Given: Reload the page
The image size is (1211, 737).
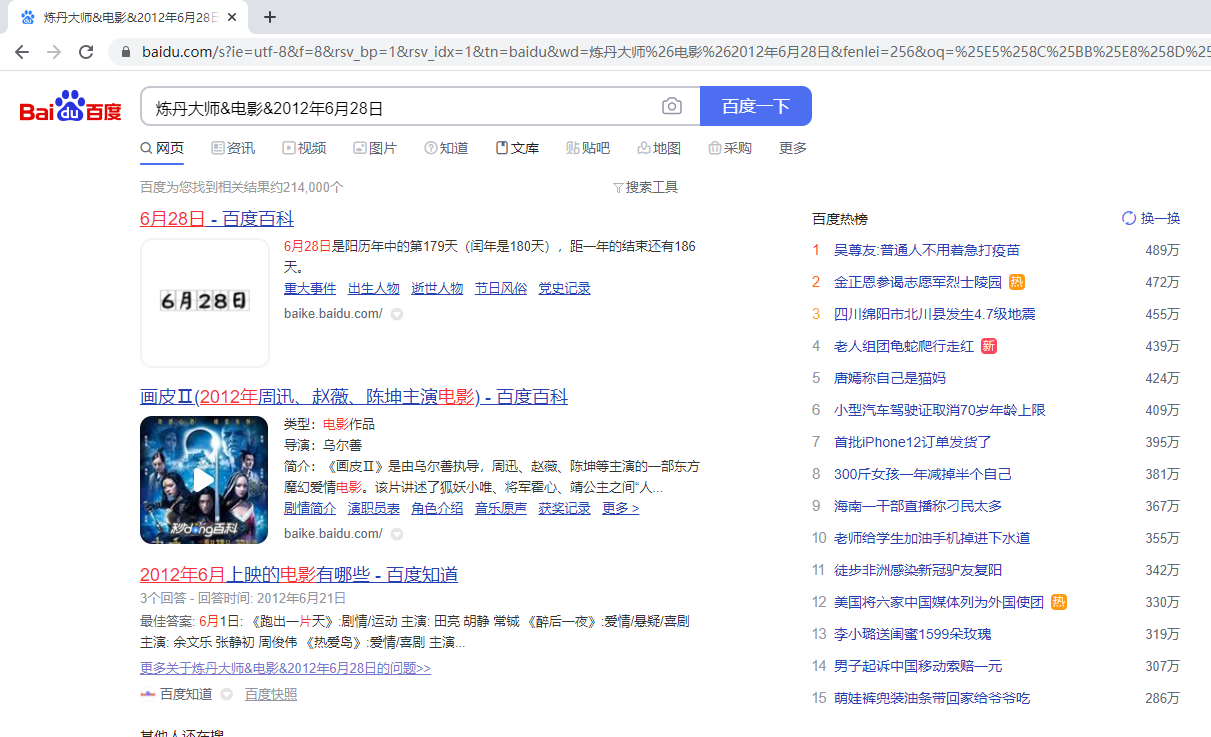Looking at the screenshot, I should (x=86, y=51).
